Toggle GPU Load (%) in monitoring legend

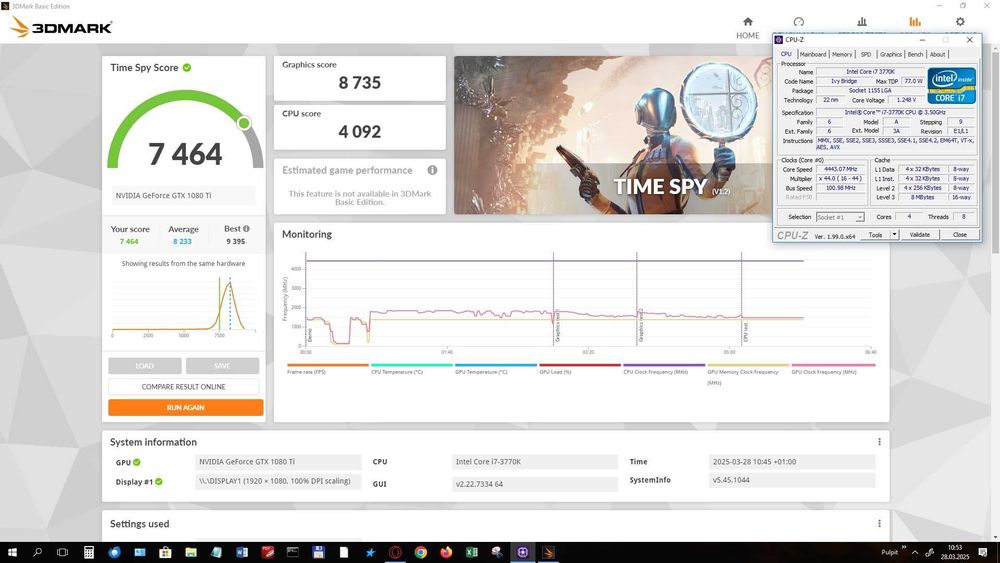pyautogui.click(x=580, y=369)
